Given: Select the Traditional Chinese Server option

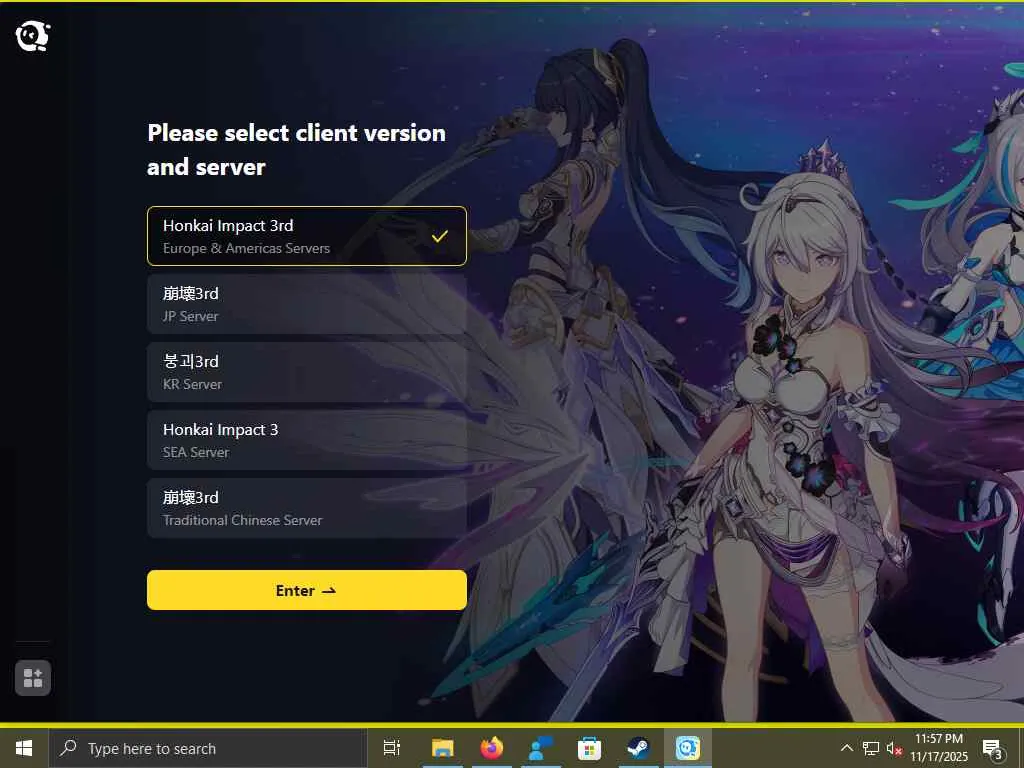Looking at the screenshot, I should click(307, 508).
